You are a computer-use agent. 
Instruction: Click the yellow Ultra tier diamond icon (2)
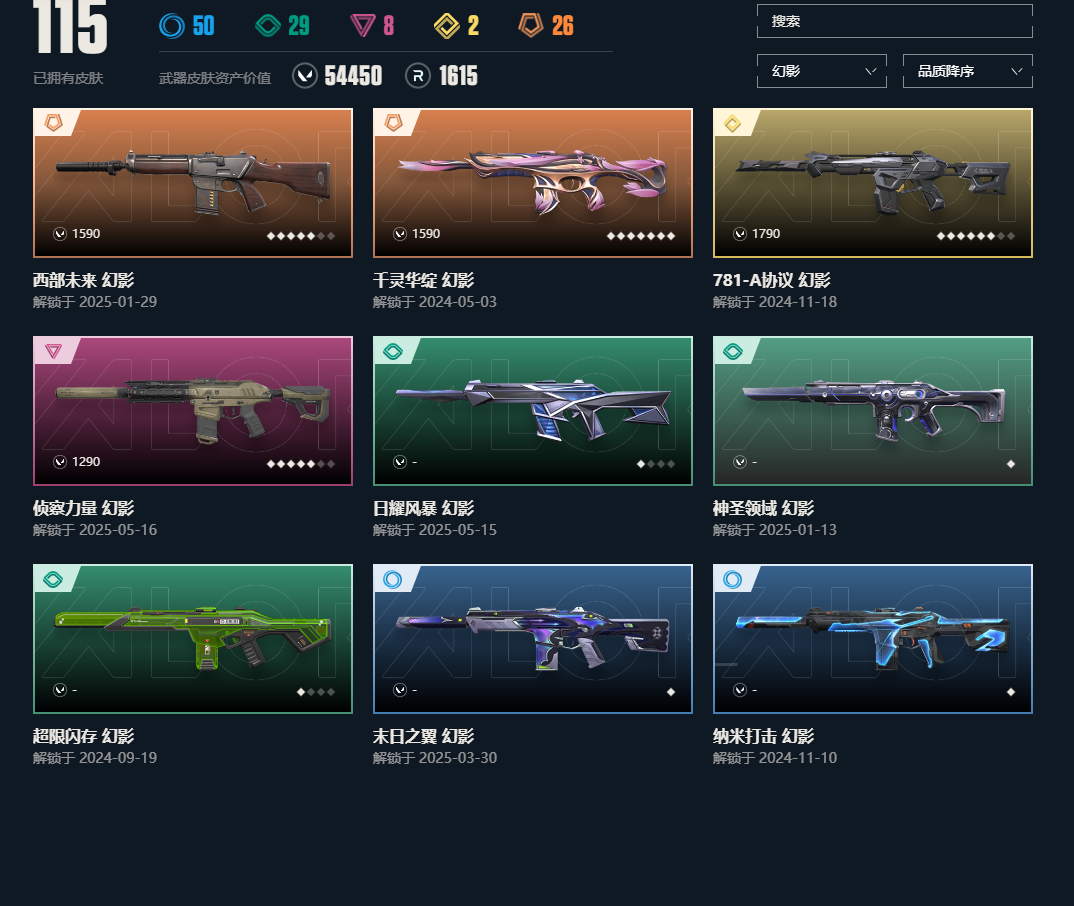coord(447,26)
